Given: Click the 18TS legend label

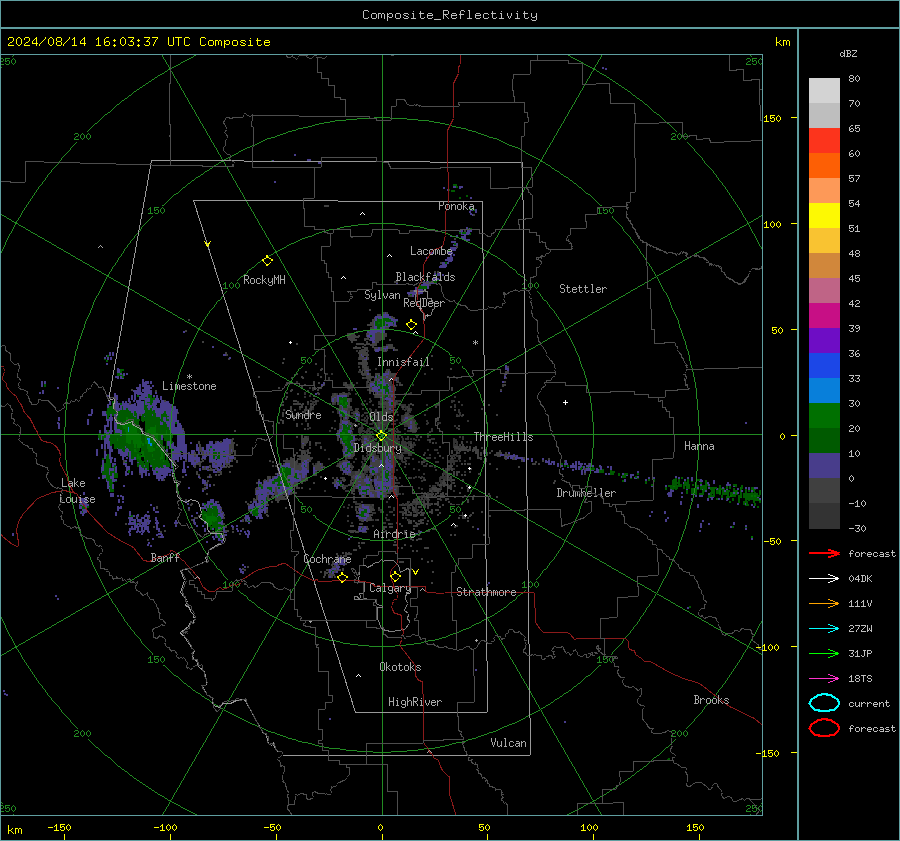Looking at the screenshot, I should 860,679.
